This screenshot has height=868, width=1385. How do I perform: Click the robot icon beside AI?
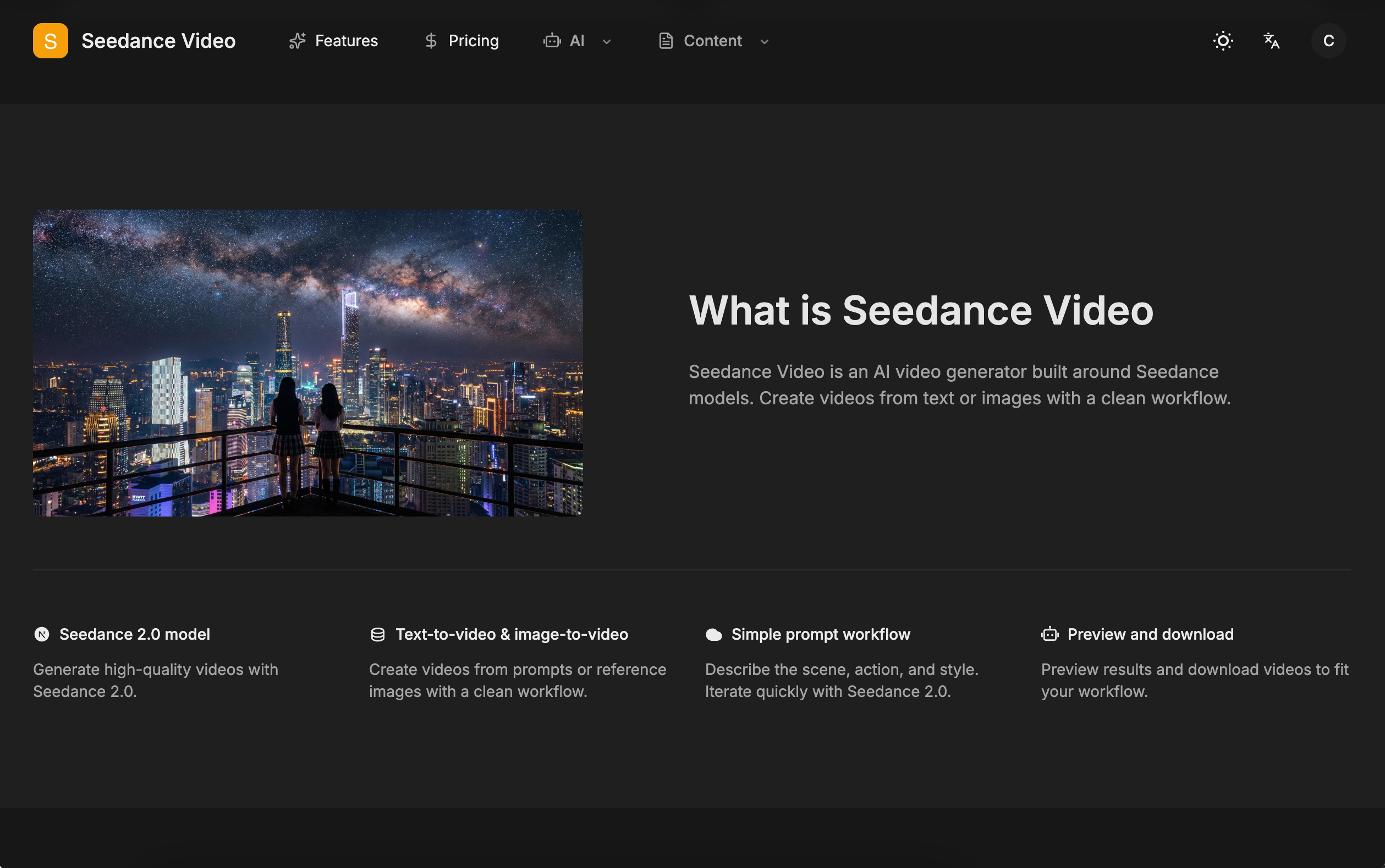point(552,41)
